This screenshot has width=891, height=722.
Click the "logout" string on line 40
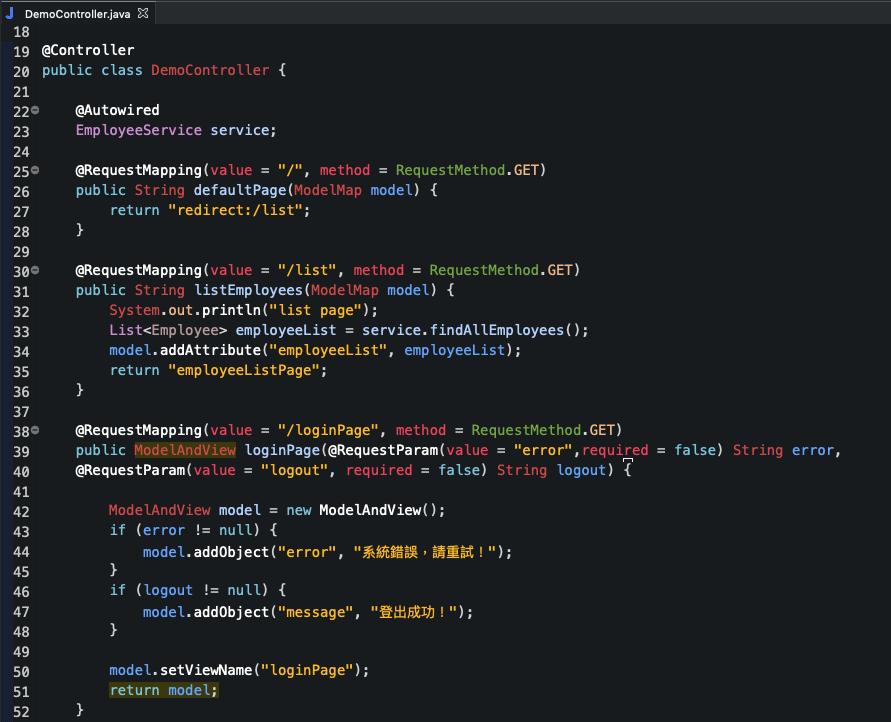click(294, 470)
